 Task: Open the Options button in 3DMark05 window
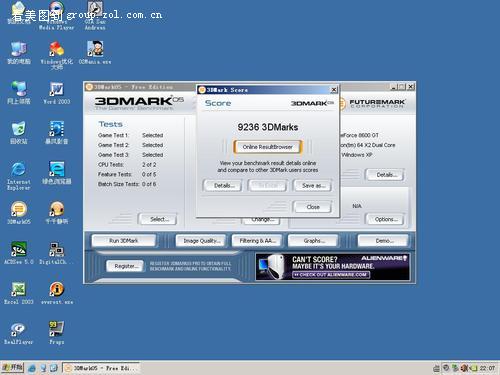click(385, 219)
